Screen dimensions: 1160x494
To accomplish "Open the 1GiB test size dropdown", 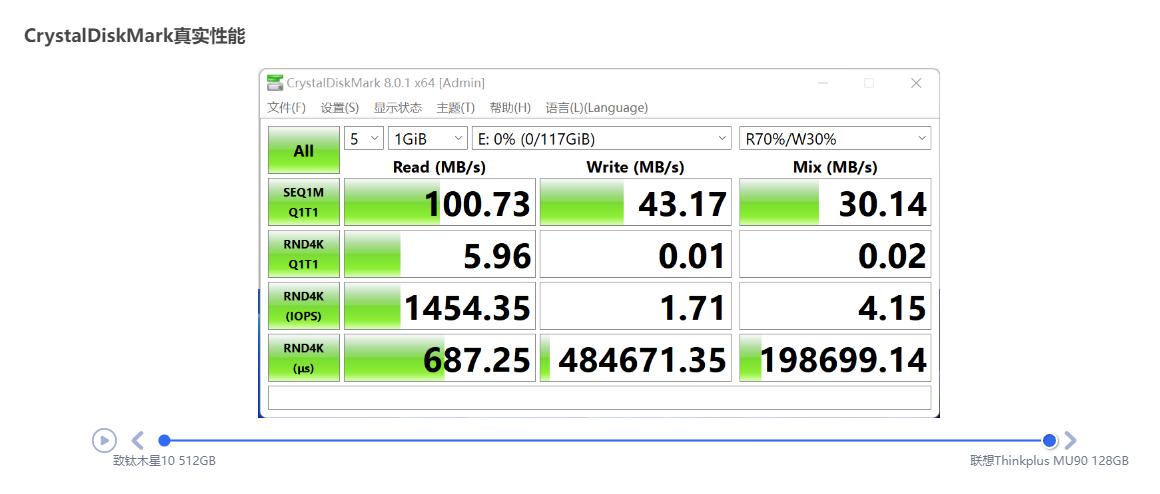I will click(x=428, y=138).
